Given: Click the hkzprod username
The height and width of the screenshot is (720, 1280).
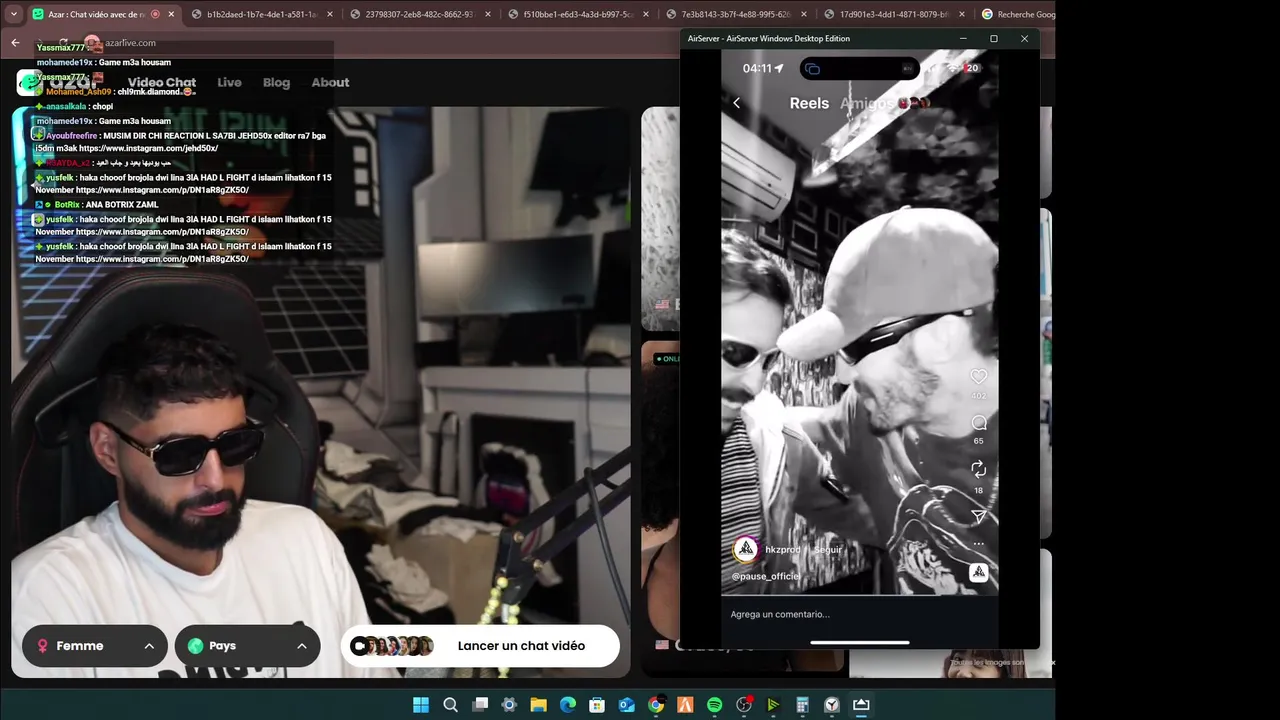Looking at the screenshot, I should click(x=783, y=550).
